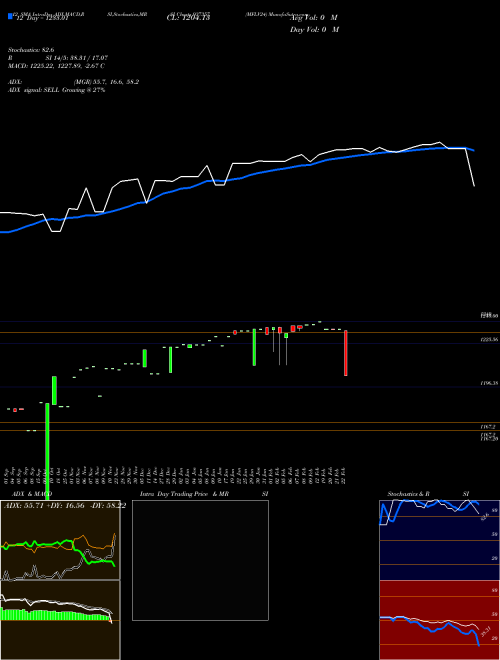The image size is (500, 660).
Task: Click the ADX line sub-chart panel
Action: 60,540
